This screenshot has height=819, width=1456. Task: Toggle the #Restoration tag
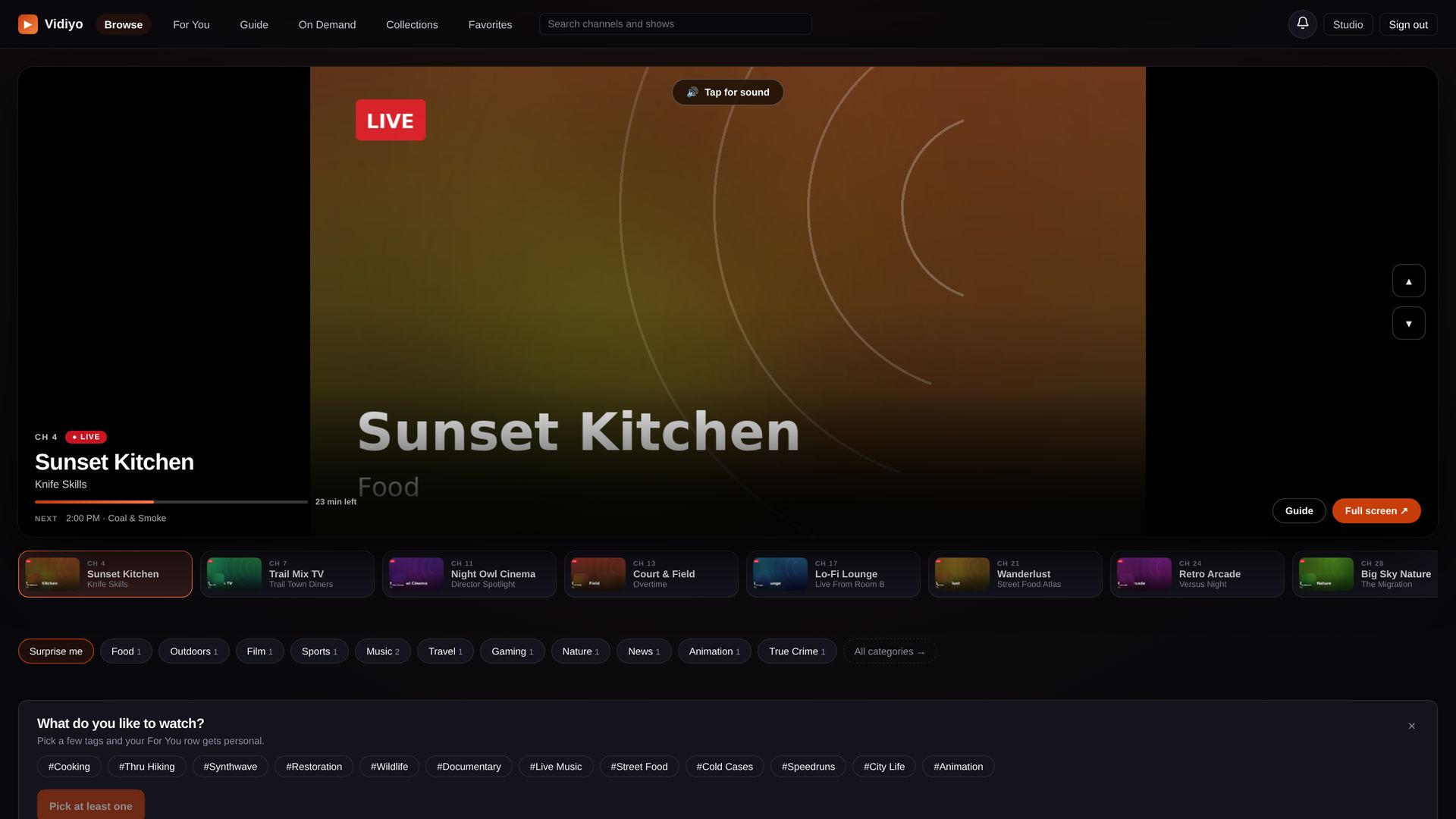[314, 766]
